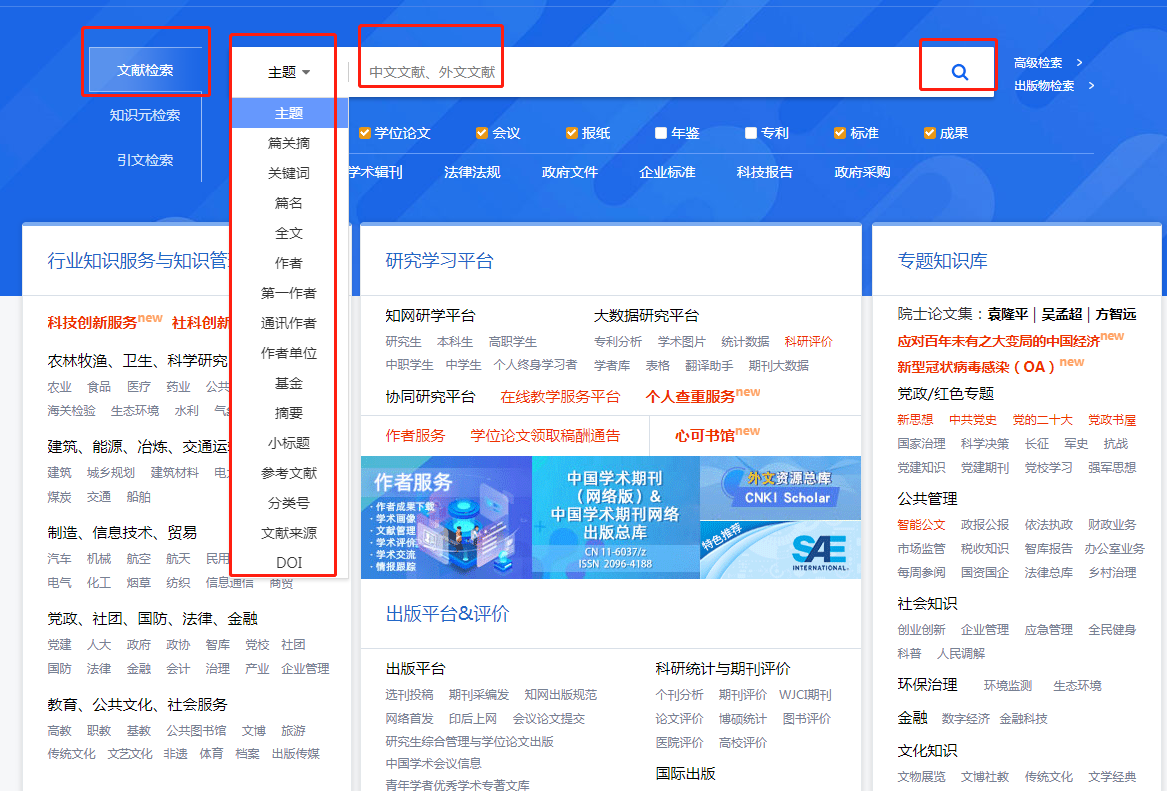Image resolution: width=1167 pixels, height=791 pixels.
Task: Choose 全文 option
Action: tap(289, 233)
